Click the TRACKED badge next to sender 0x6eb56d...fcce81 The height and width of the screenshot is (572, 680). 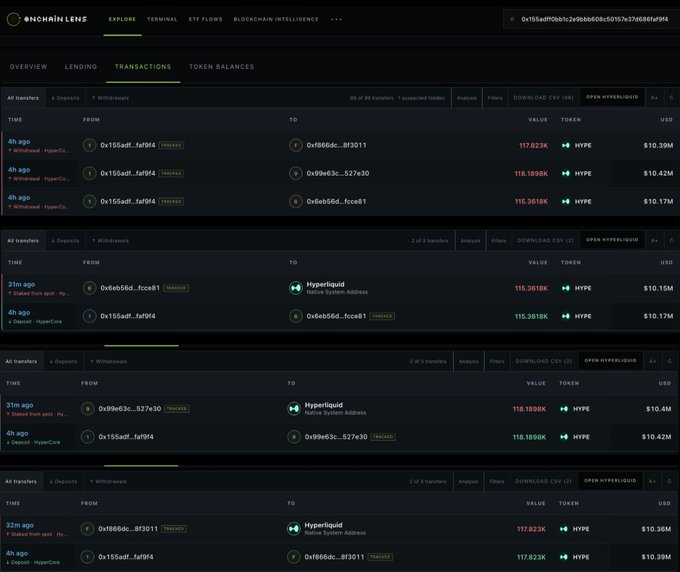pyautogui.click(x=176, y=288)
